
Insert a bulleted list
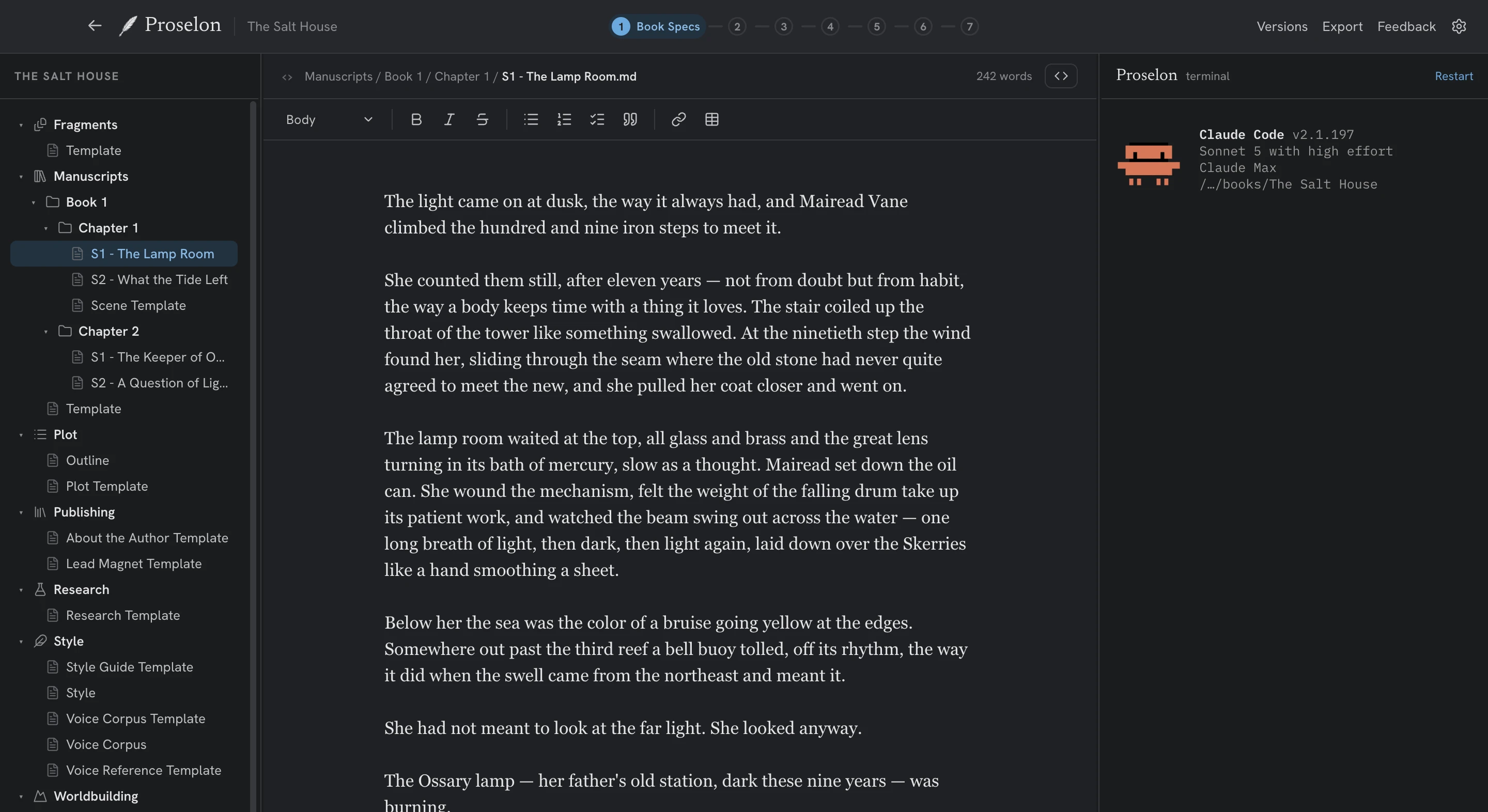click(531, 119)
